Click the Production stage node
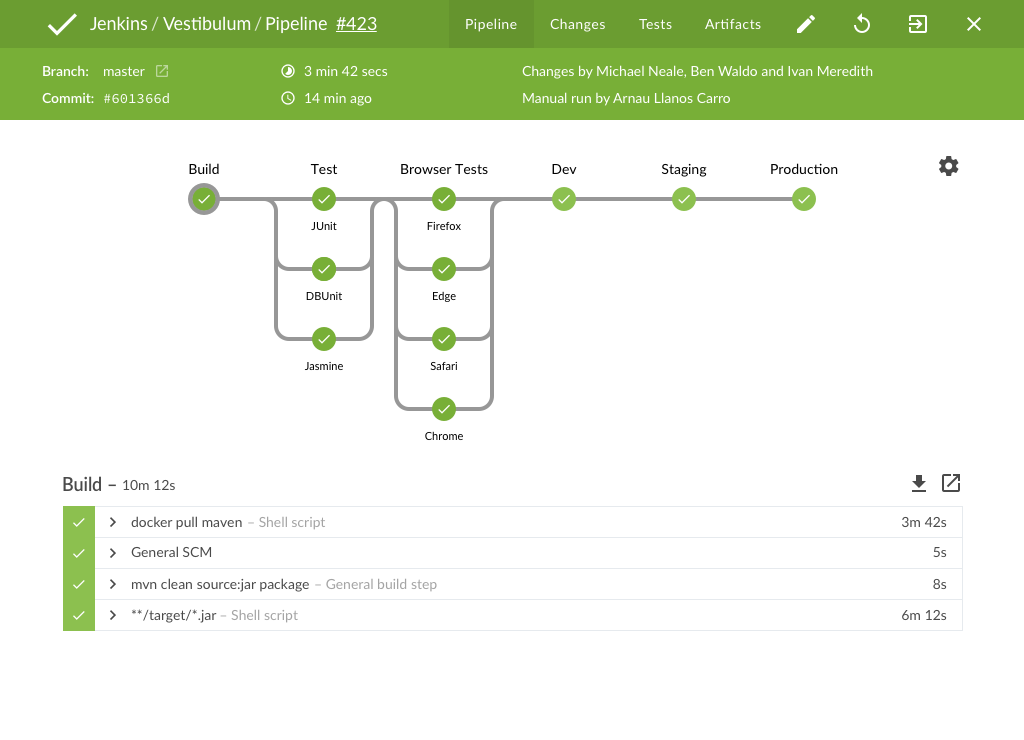The image size is (1024, 740). pyautogui.click(x=804, y=199)
